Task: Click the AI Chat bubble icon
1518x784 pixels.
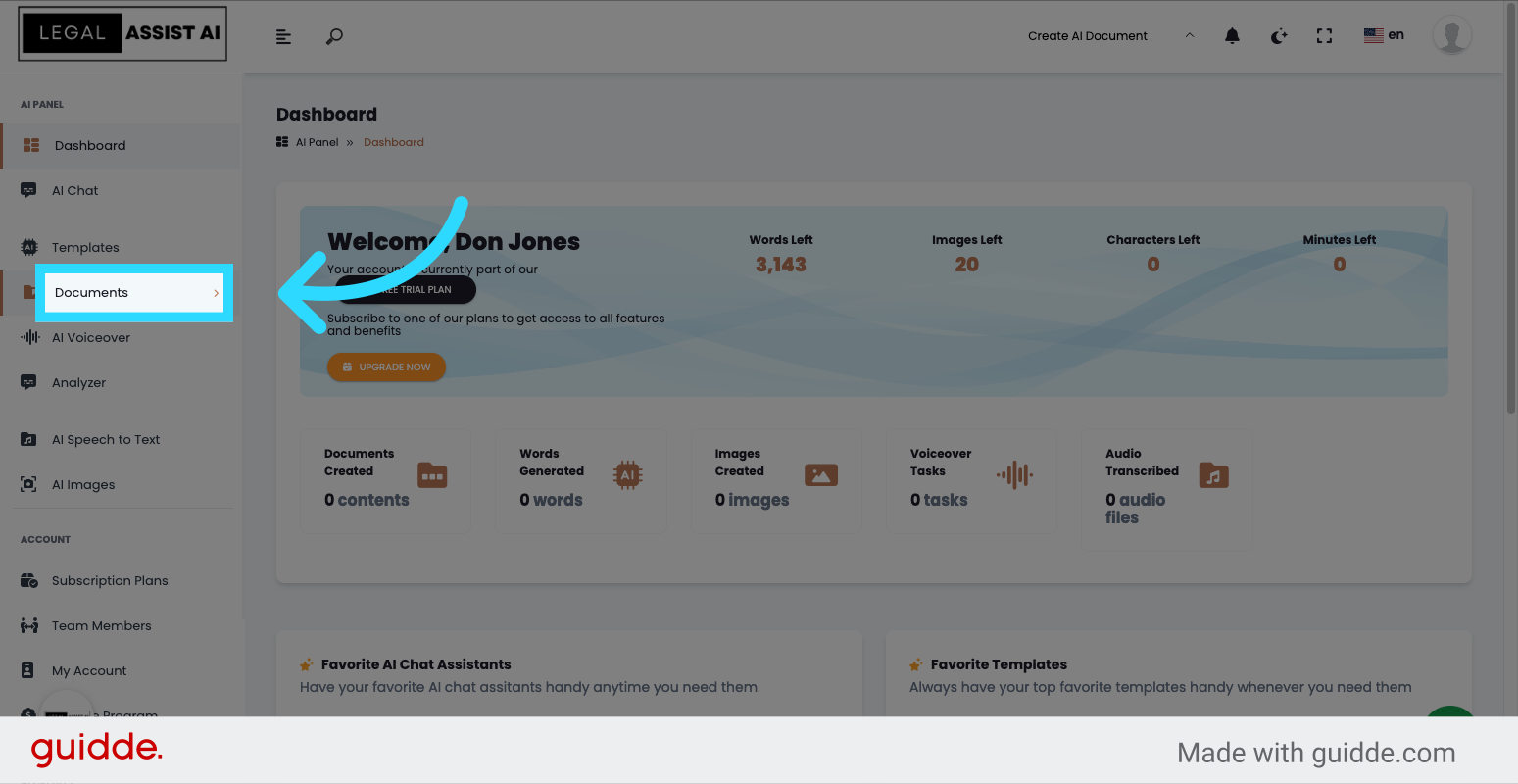Action: pyautogui.click(x=28, y=190)
